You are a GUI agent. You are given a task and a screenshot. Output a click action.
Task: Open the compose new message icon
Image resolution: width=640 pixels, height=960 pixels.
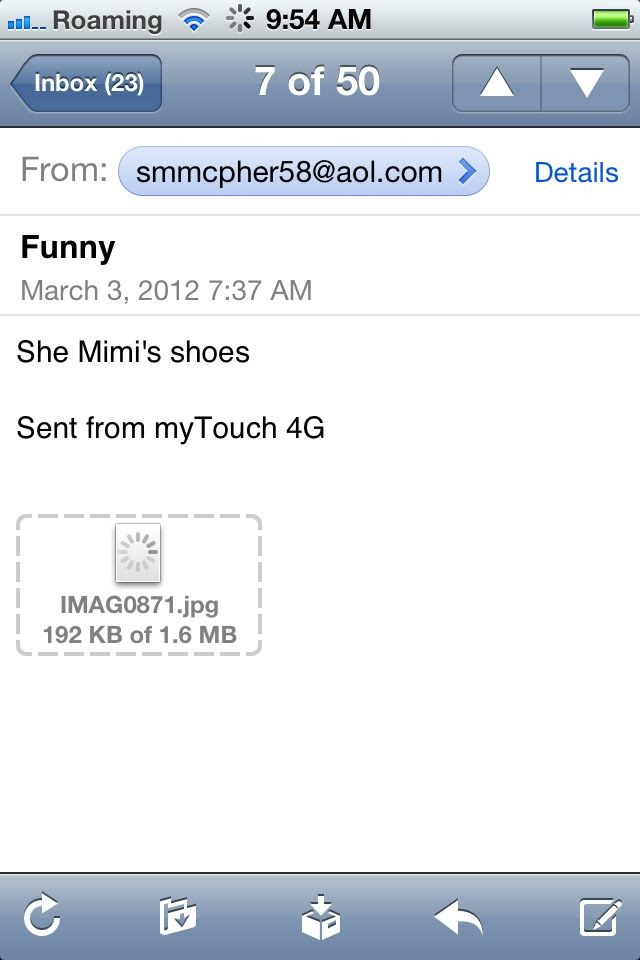(601, 917)
